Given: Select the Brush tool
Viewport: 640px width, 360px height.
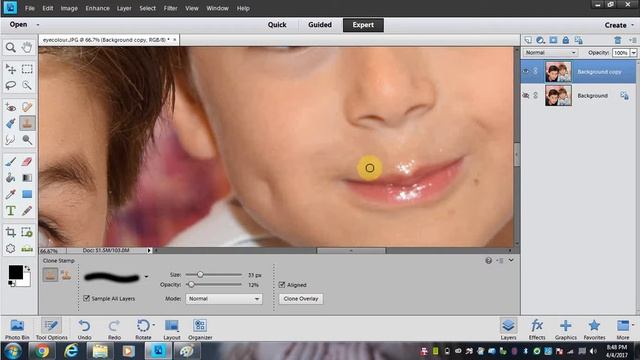Looking at the screenshot, I should 11,162.
